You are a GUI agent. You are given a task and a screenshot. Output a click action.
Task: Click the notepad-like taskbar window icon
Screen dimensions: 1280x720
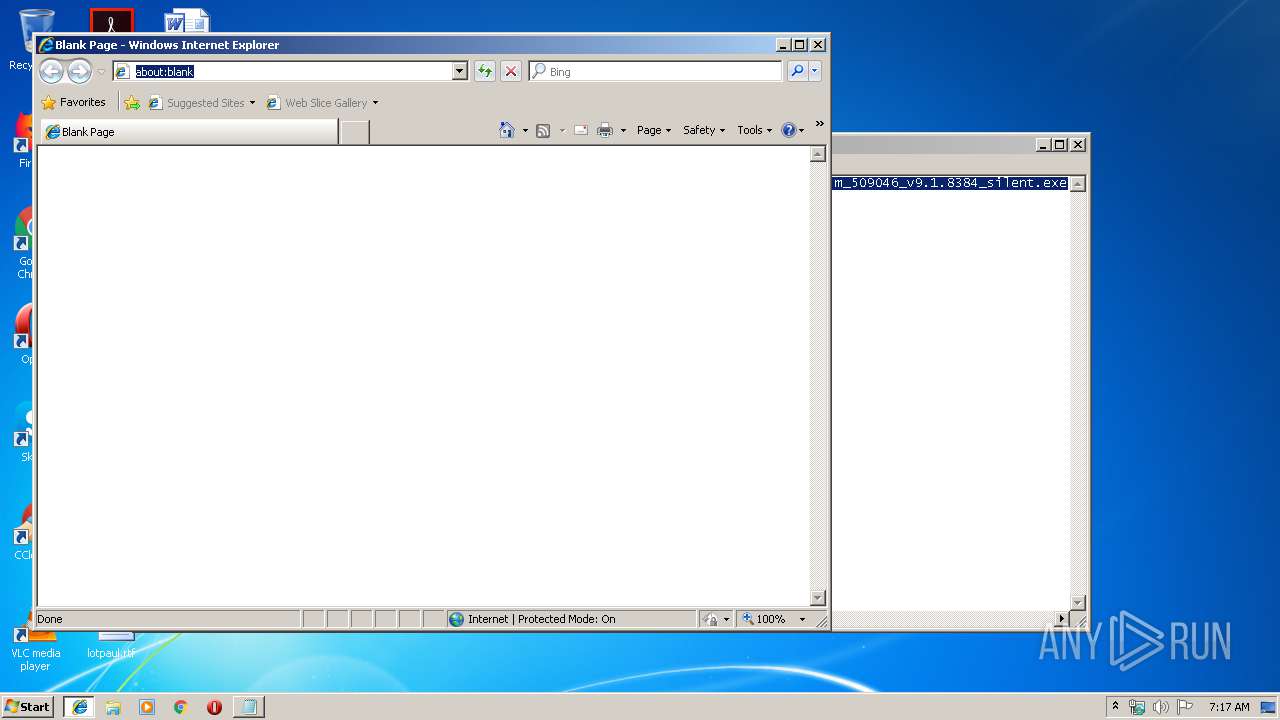coord(249,706)
